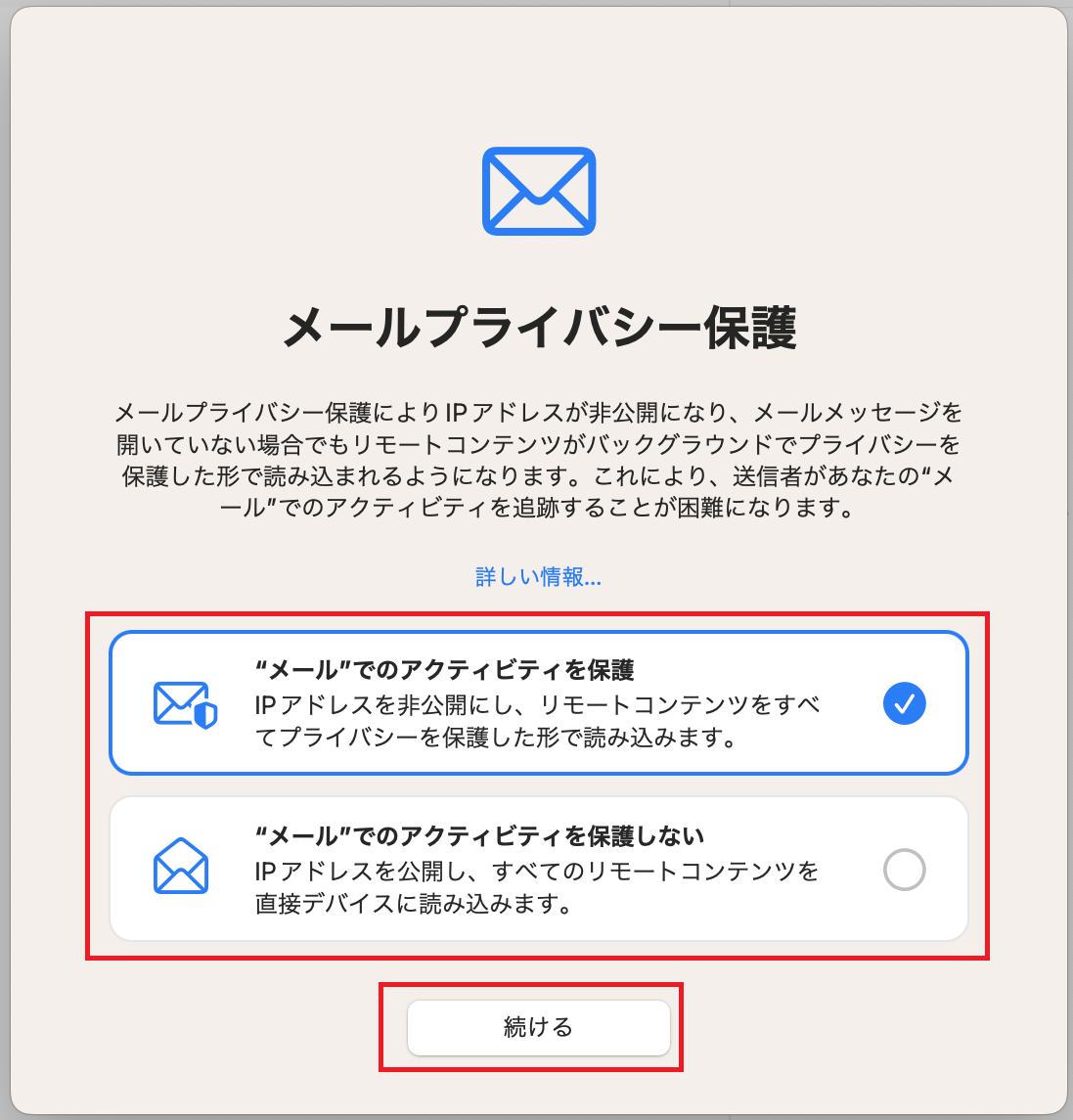Viewport: 1073px width, 1120px height.
Task: Click the privacy protection description paragraph
Action: (x=539, y=460)
